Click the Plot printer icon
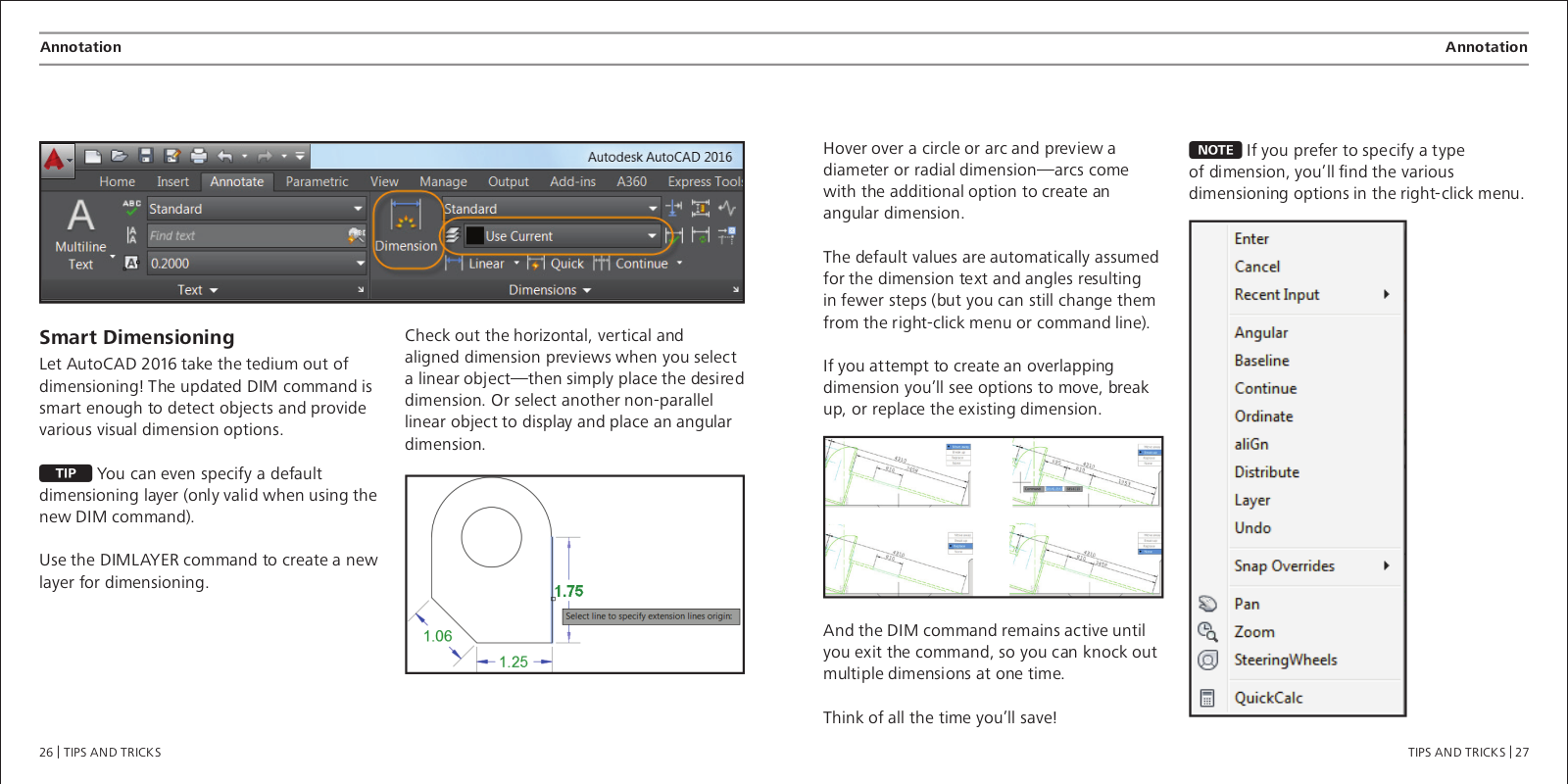Image resolution: width=1568 pixels, height=784 pixels. [x=199, y=156]
